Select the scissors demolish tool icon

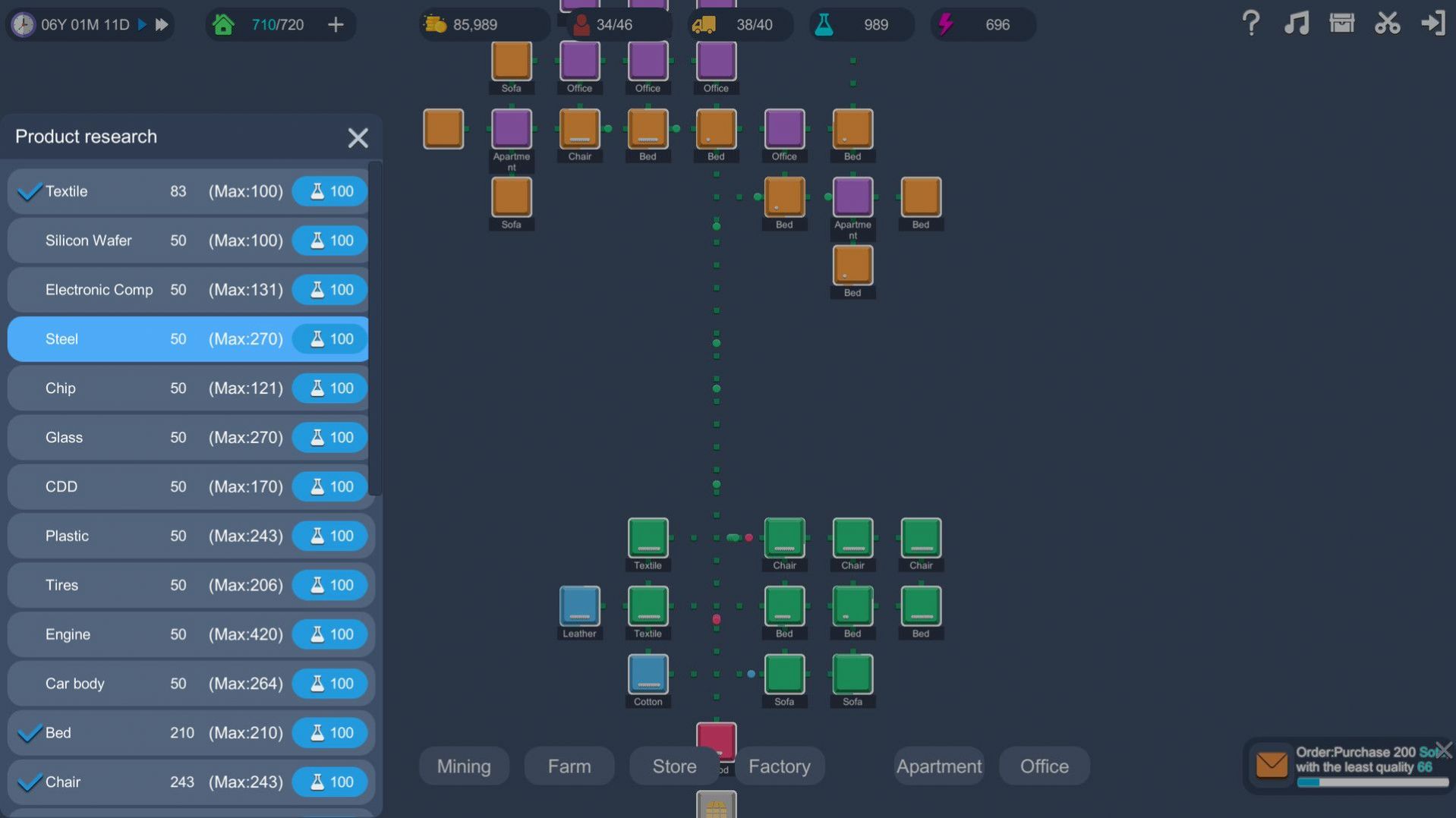pyautogui.click(x=1387, y=24)
